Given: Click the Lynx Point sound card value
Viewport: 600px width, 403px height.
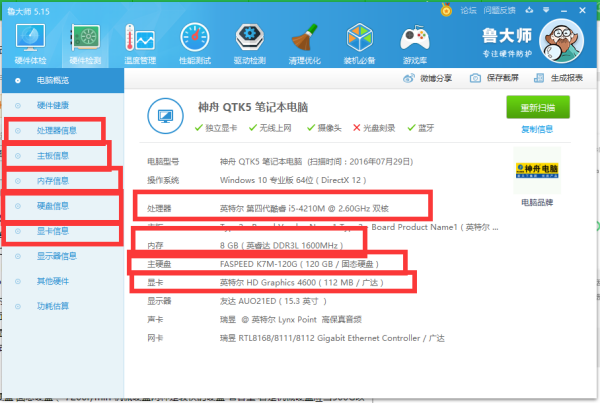Looking at the screenshot, I should (291, 320).
